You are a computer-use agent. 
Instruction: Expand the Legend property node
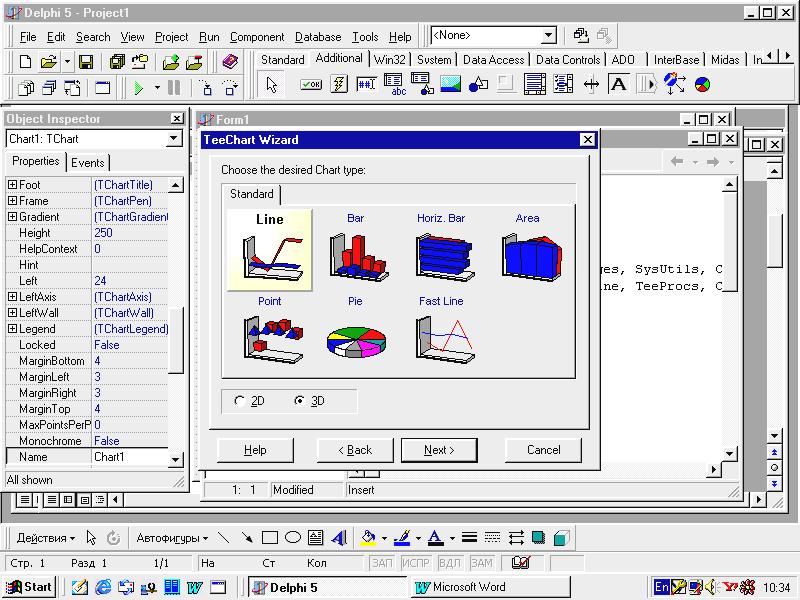pyautogui.click(x=13, y=329)
